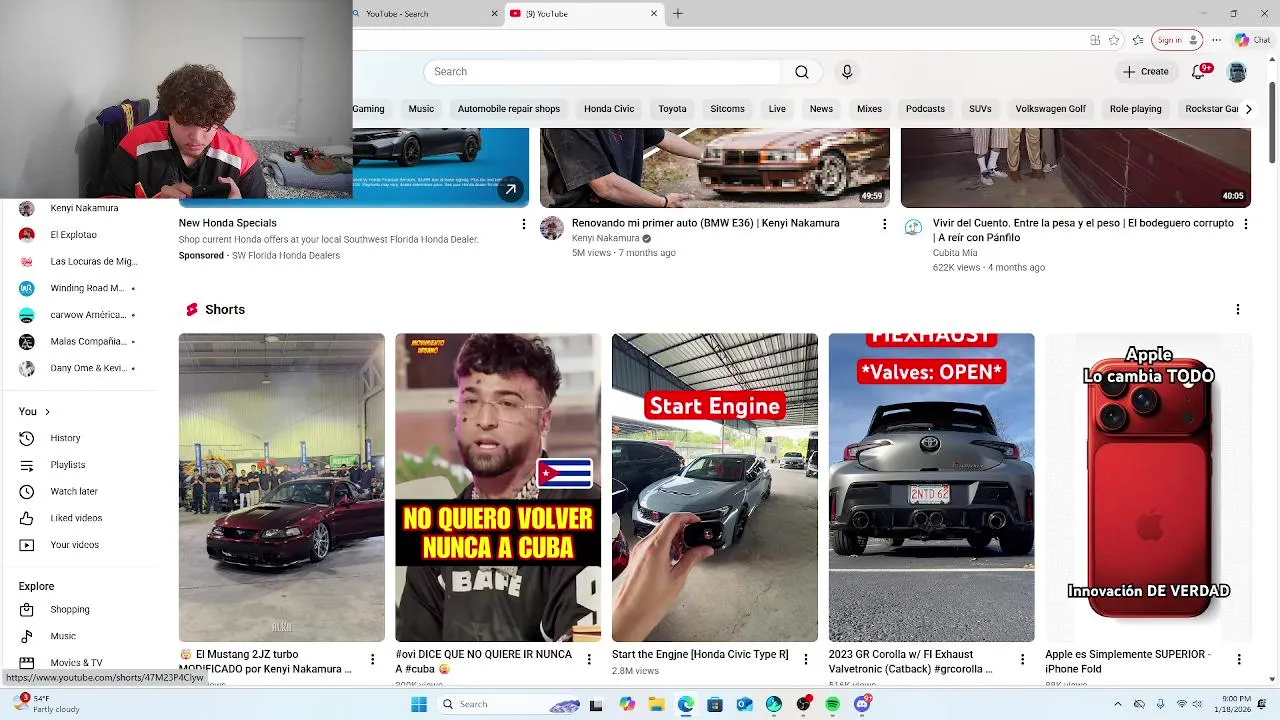Open File Explorer from the taskbar
Viewport: 1280px width, 720px height.
coord(657,704)
